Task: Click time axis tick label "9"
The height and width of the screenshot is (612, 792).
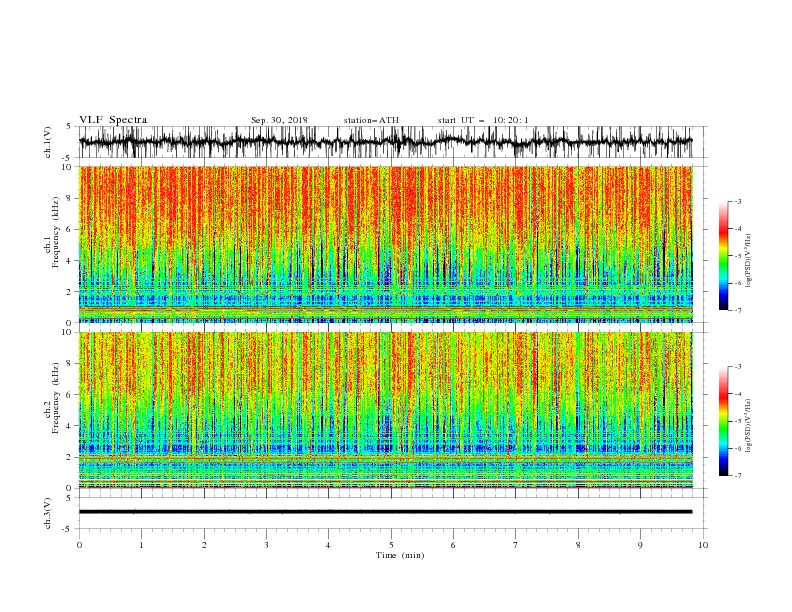Action: (640, 545)
